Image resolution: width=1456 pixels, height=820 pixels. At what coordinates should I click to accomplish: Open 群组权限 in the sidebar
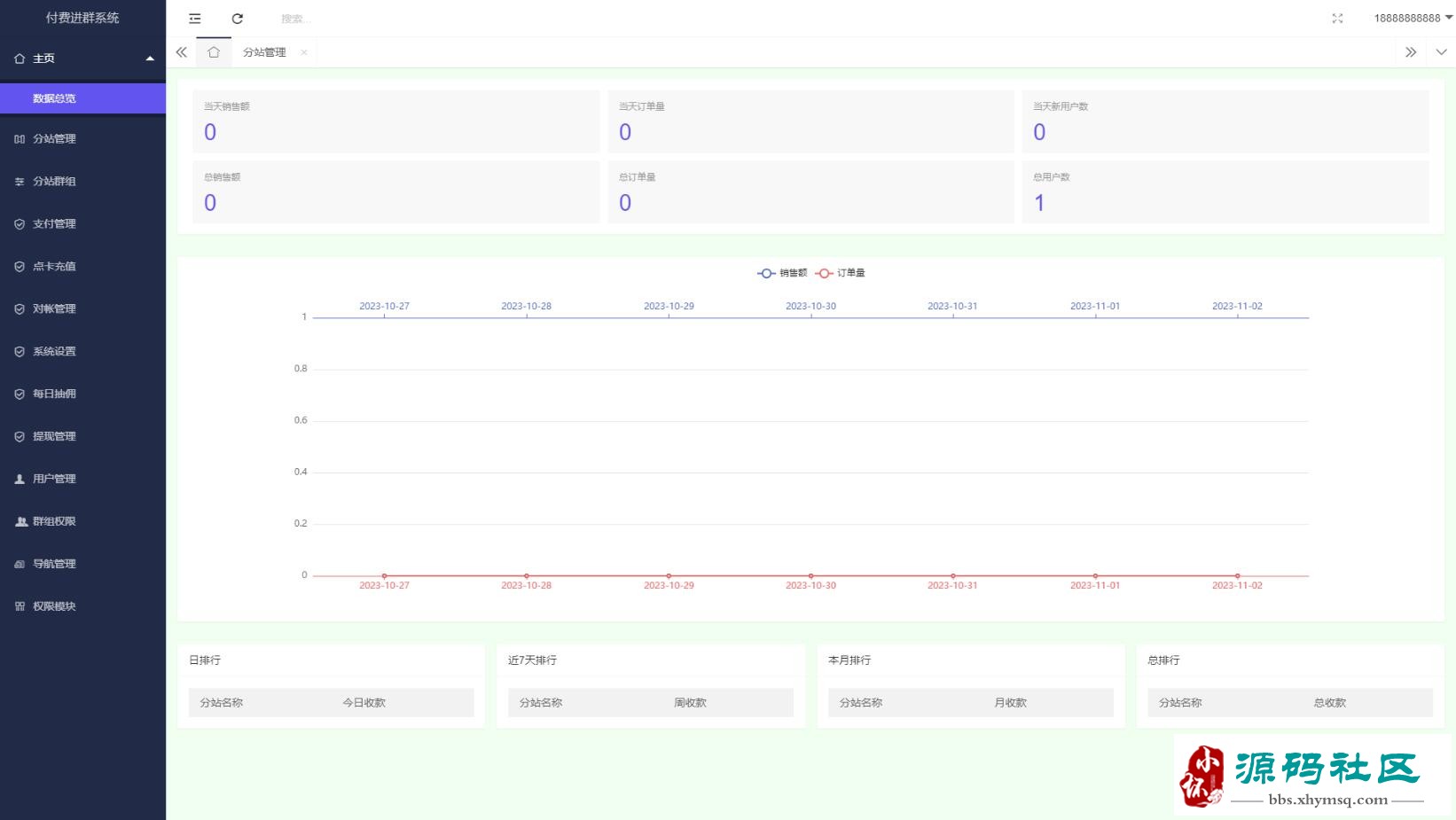(83, 522)
